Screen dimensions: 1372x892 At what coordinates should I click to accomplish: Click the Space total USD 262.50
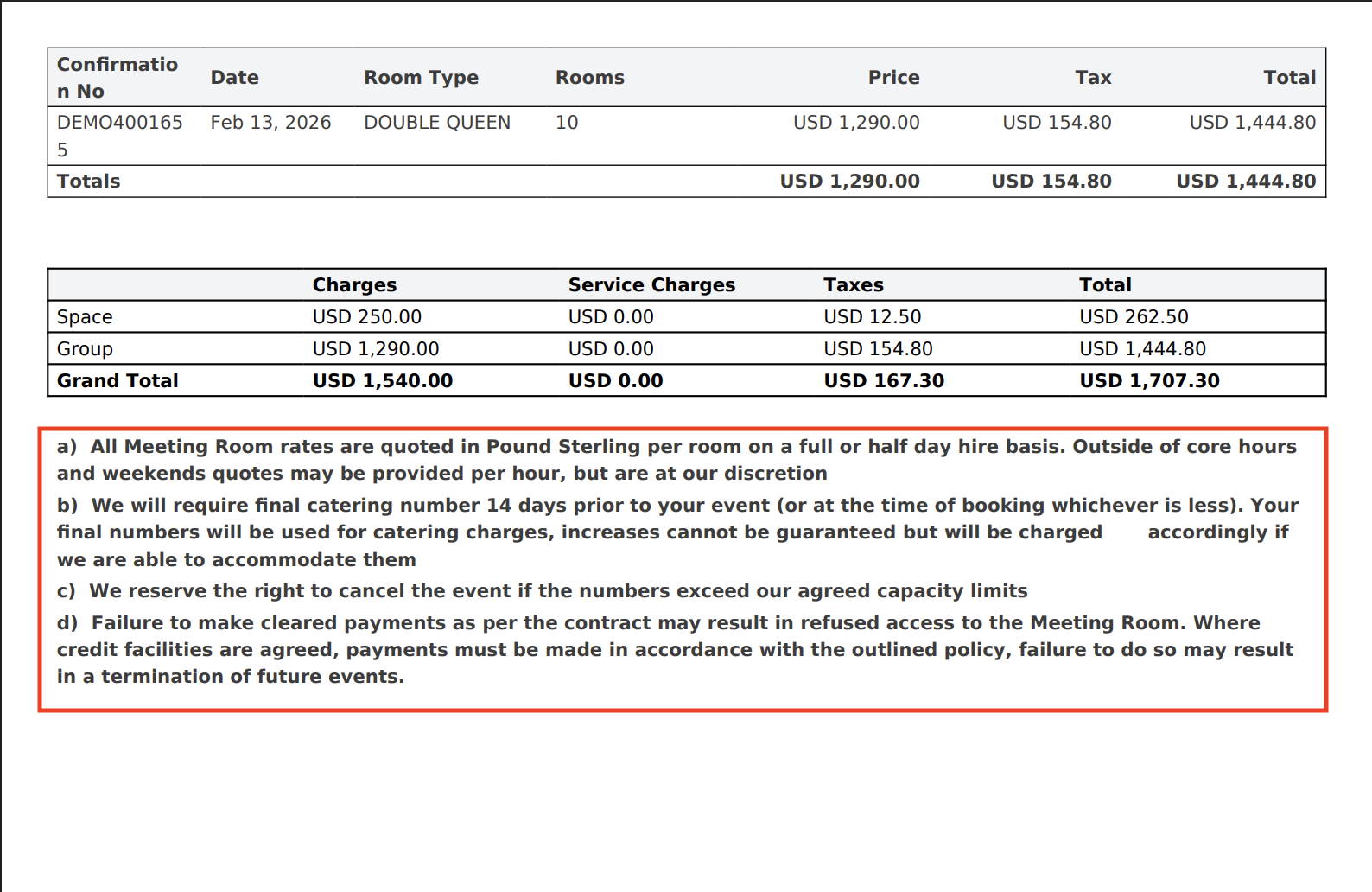1134,317
